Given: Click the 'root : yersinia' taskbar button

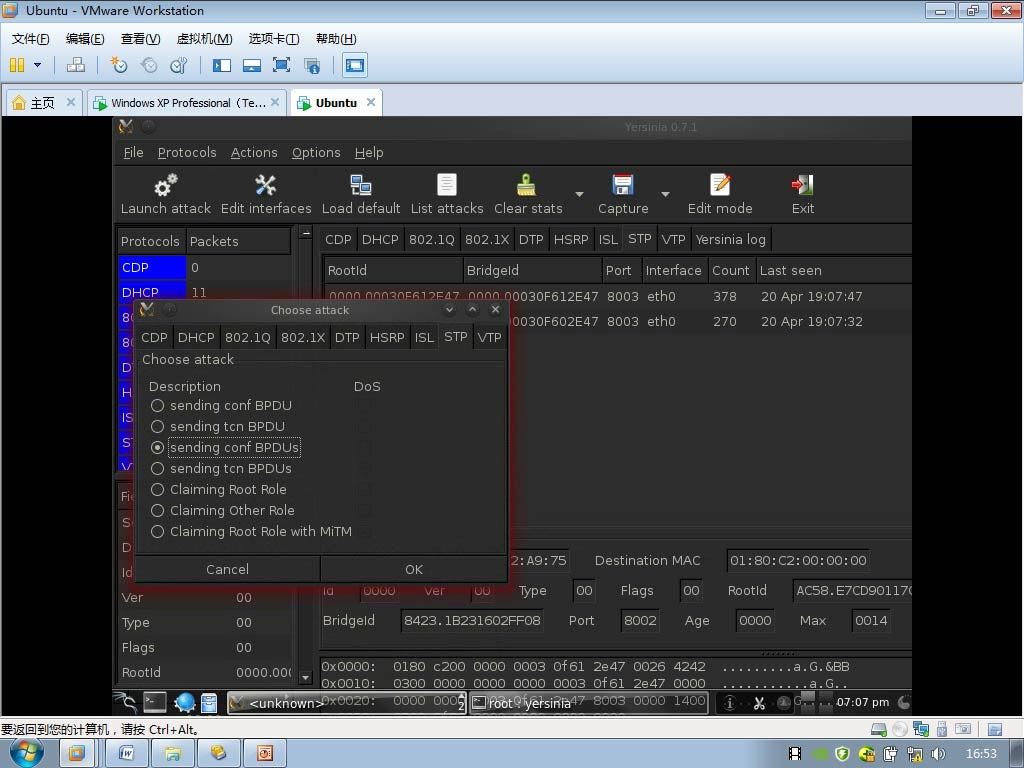Looking at the screenshot, I should point(588,703).
